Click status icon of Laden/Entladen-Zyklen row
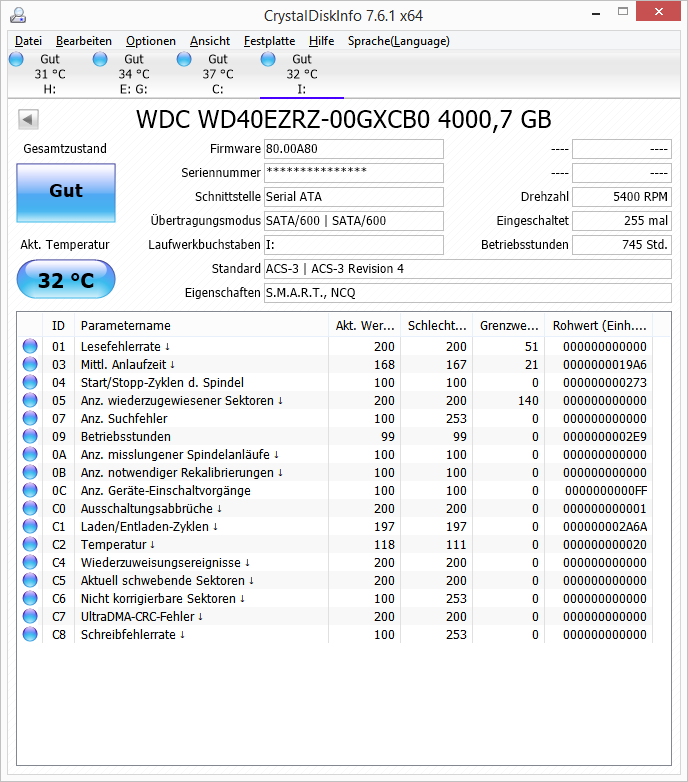 point(30,526)
